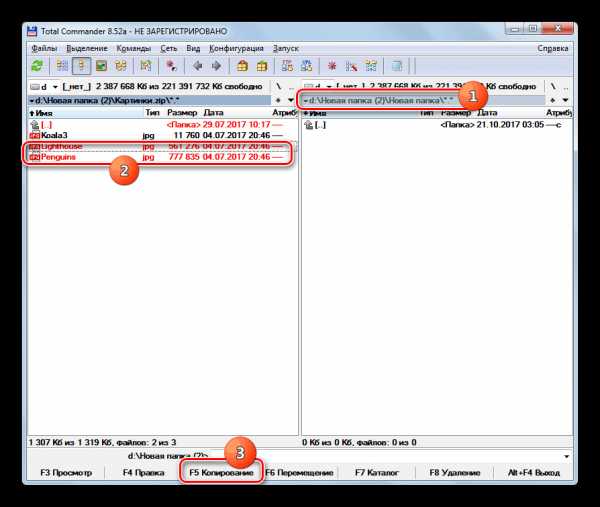Click the Alt+F4 Выход button
Viewport: 600px width, 507px height.
point(534,473)
